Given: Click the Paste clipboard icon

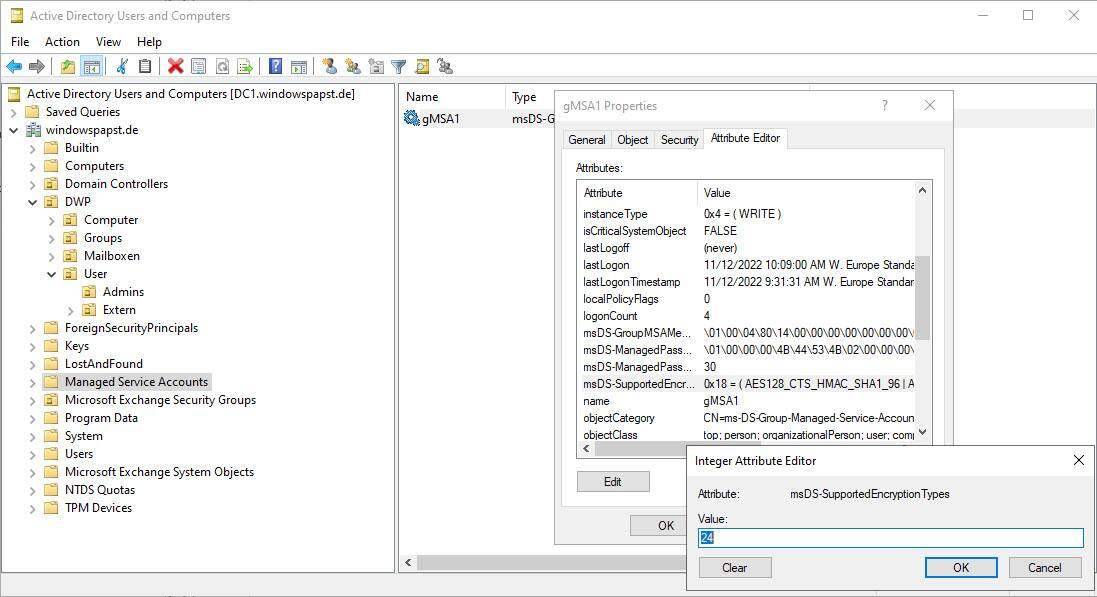Looking at the screenshot, I should coord(145,67).
